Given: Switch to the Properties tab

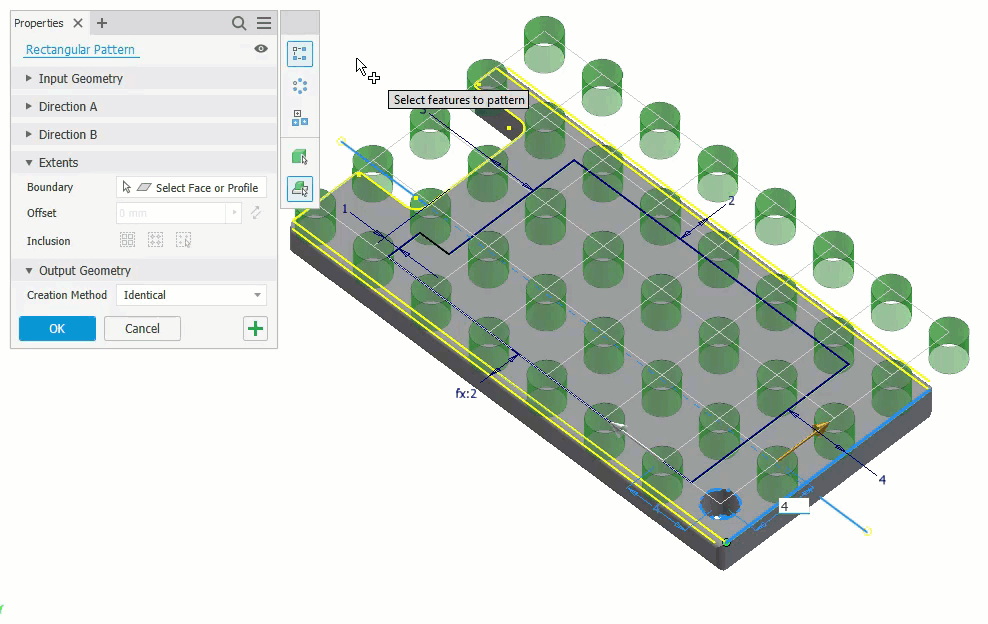Looking at the screenshot, I should pos(39,23).
